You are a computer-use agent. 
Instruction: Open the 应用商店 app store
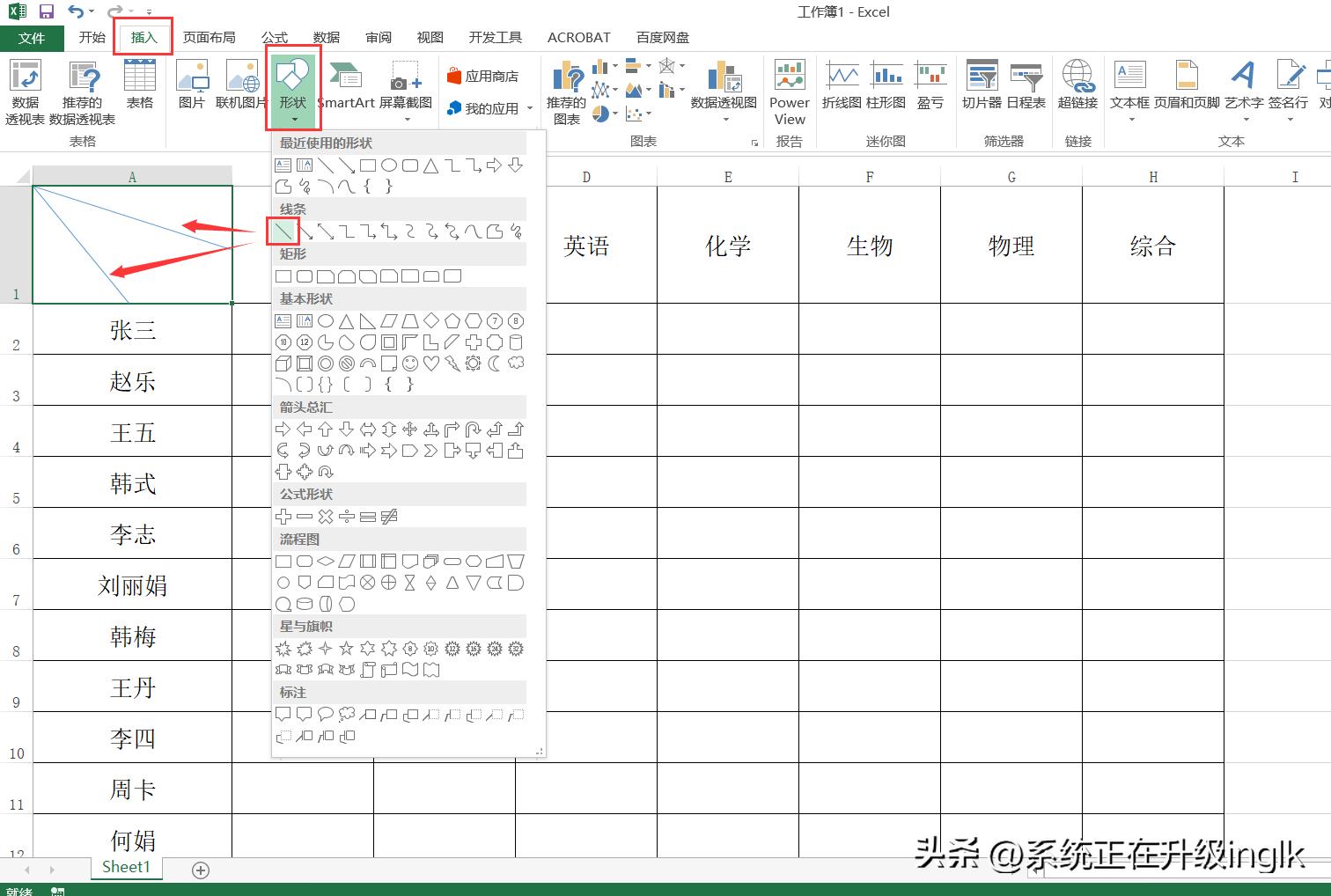pos(482,77)
